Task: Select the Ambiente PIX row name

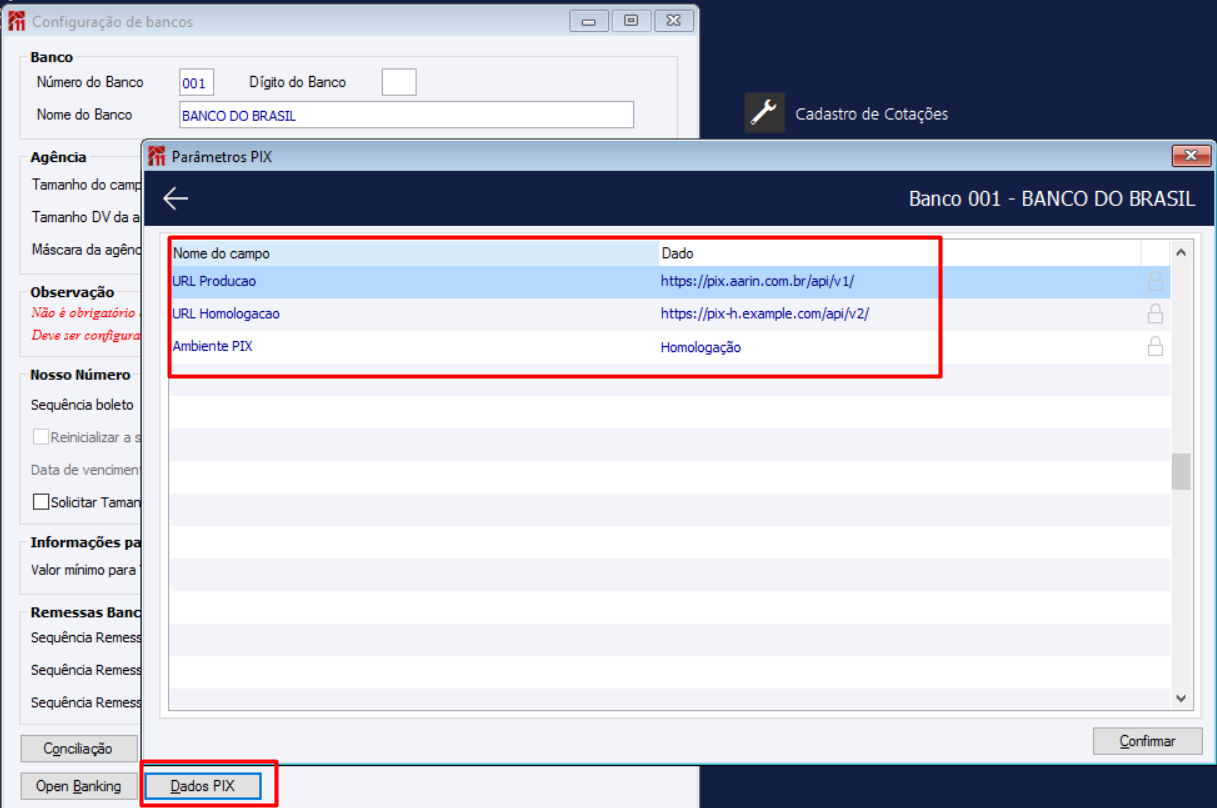Action: click(212, 347)
